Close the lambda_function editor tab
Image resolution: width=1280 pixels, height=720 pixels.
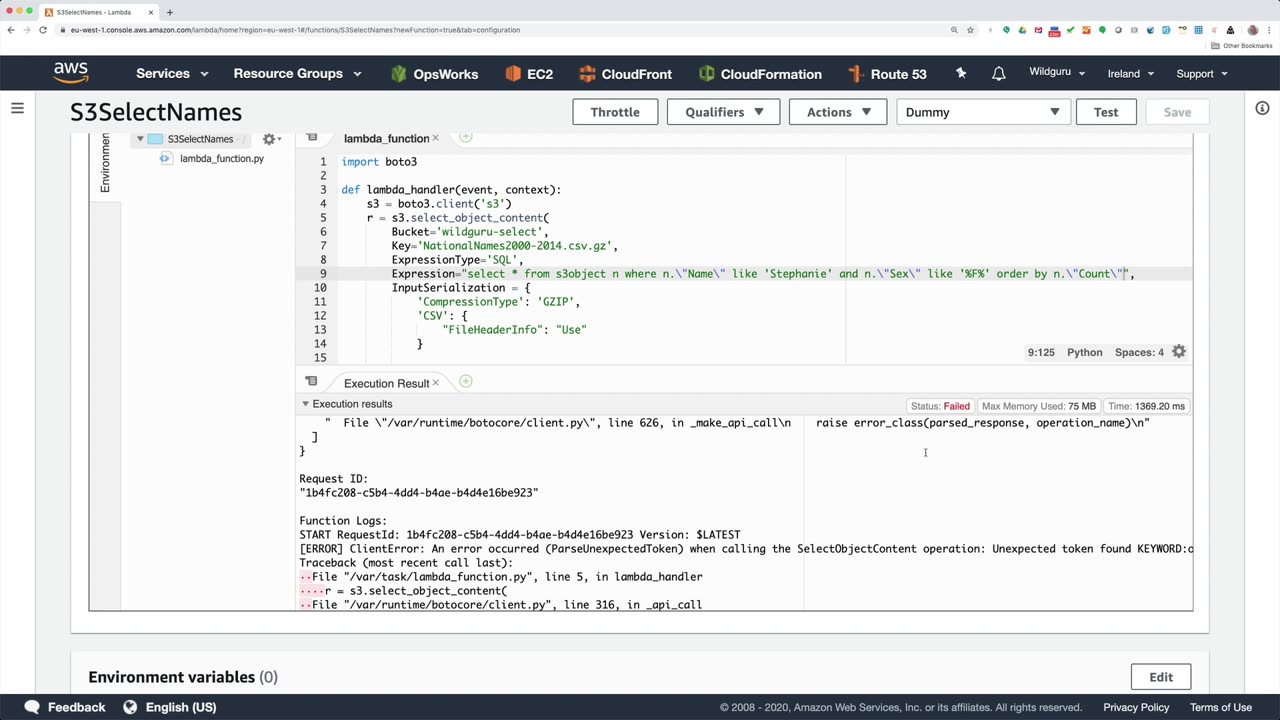pyautogui.click(x=435, y=139)
